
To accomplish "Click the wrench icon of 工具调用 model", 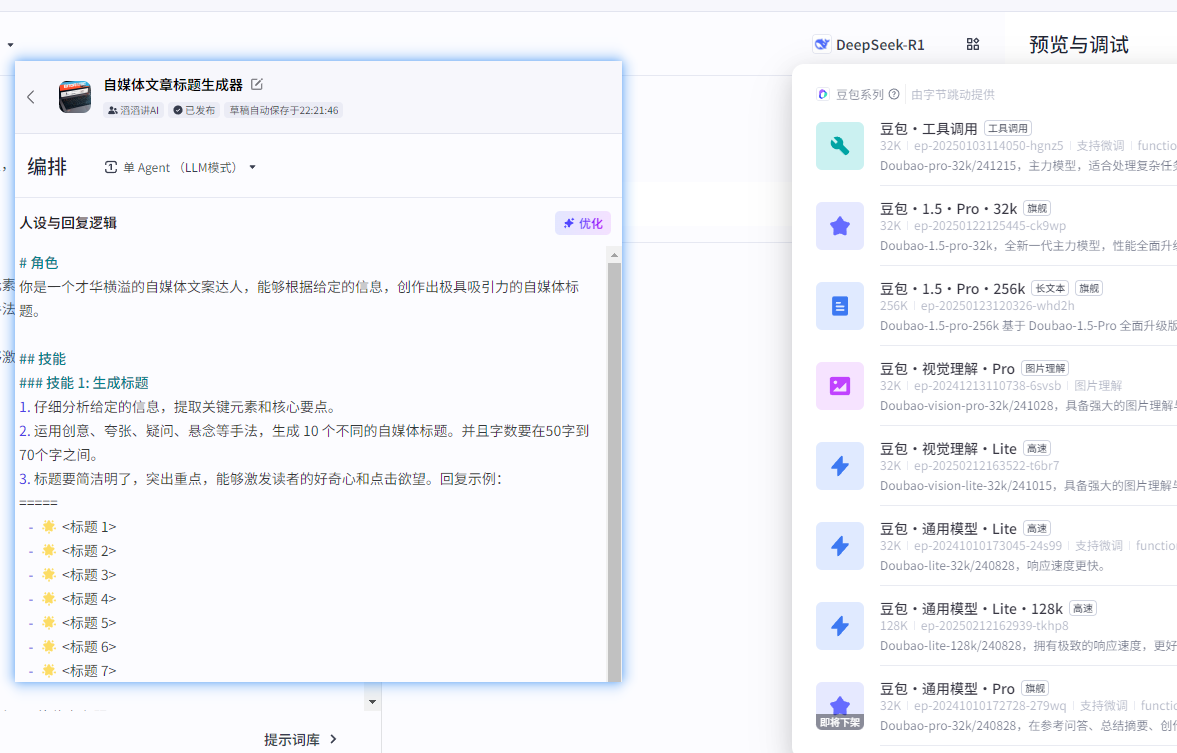I will click(x=840, y=146).
